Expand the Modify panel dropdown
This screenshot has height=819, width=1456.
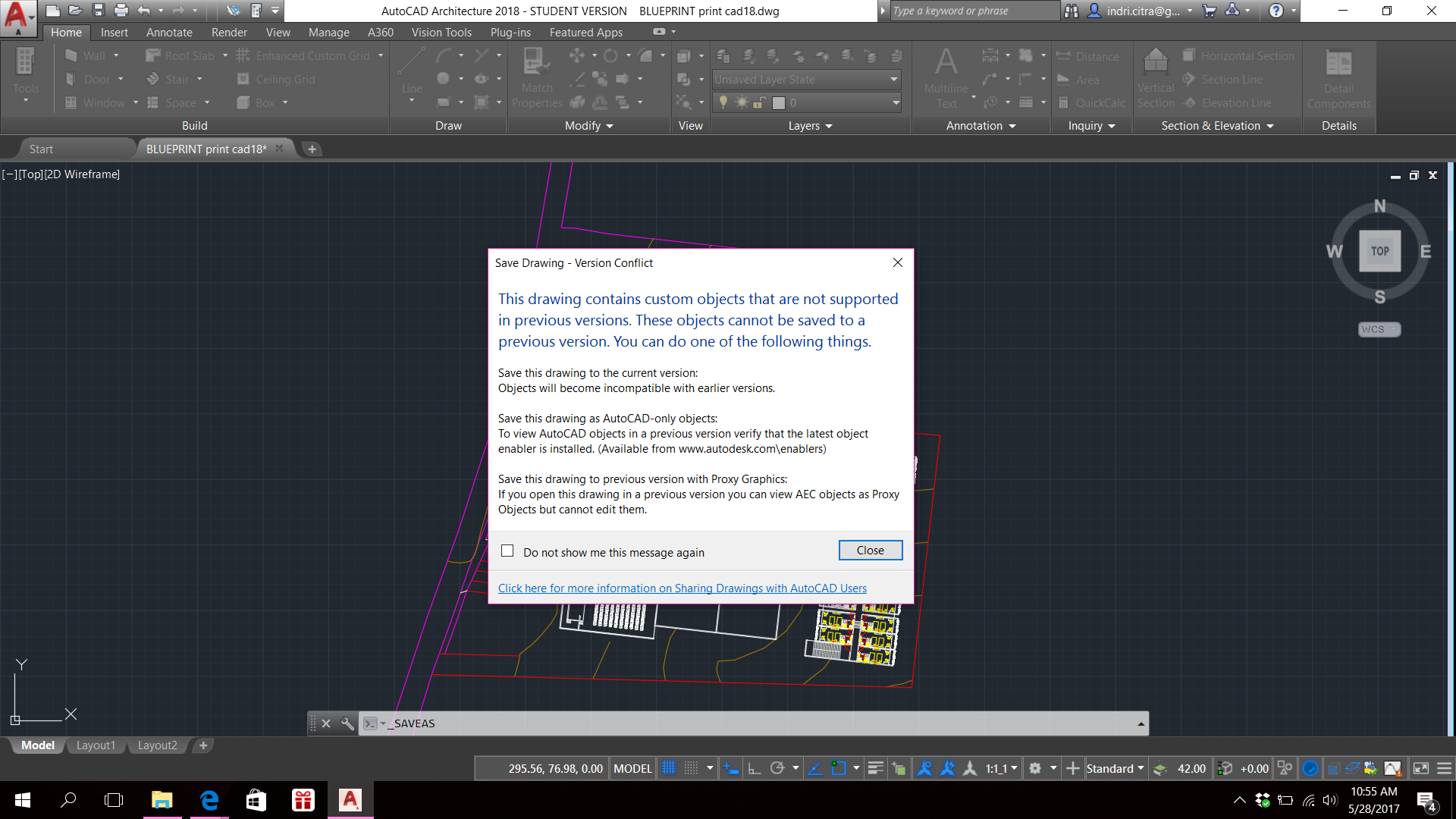click(x=588, y=126)
